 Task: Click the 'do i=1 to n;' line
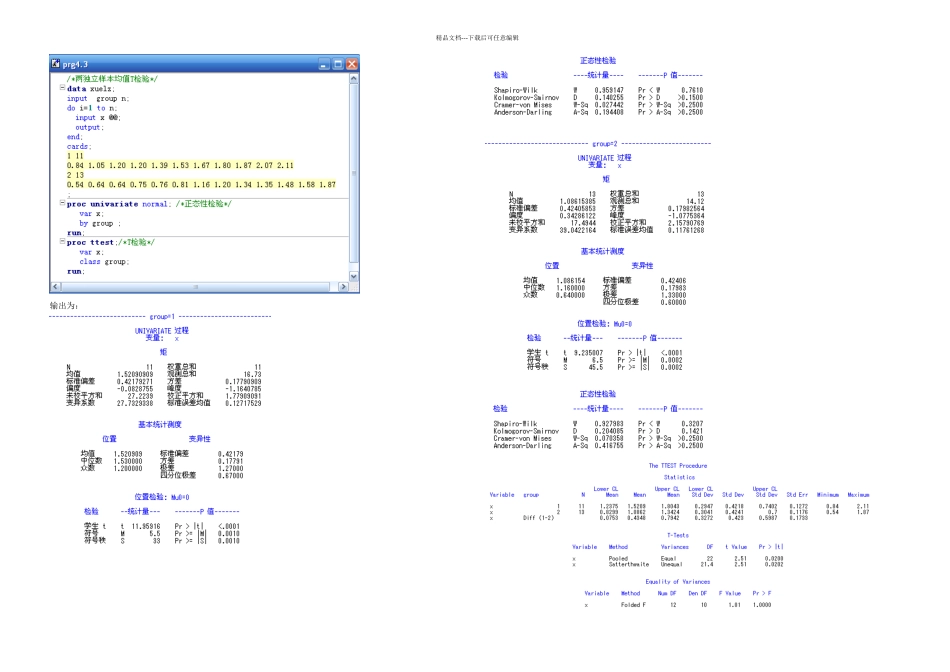tap(92, 108)
